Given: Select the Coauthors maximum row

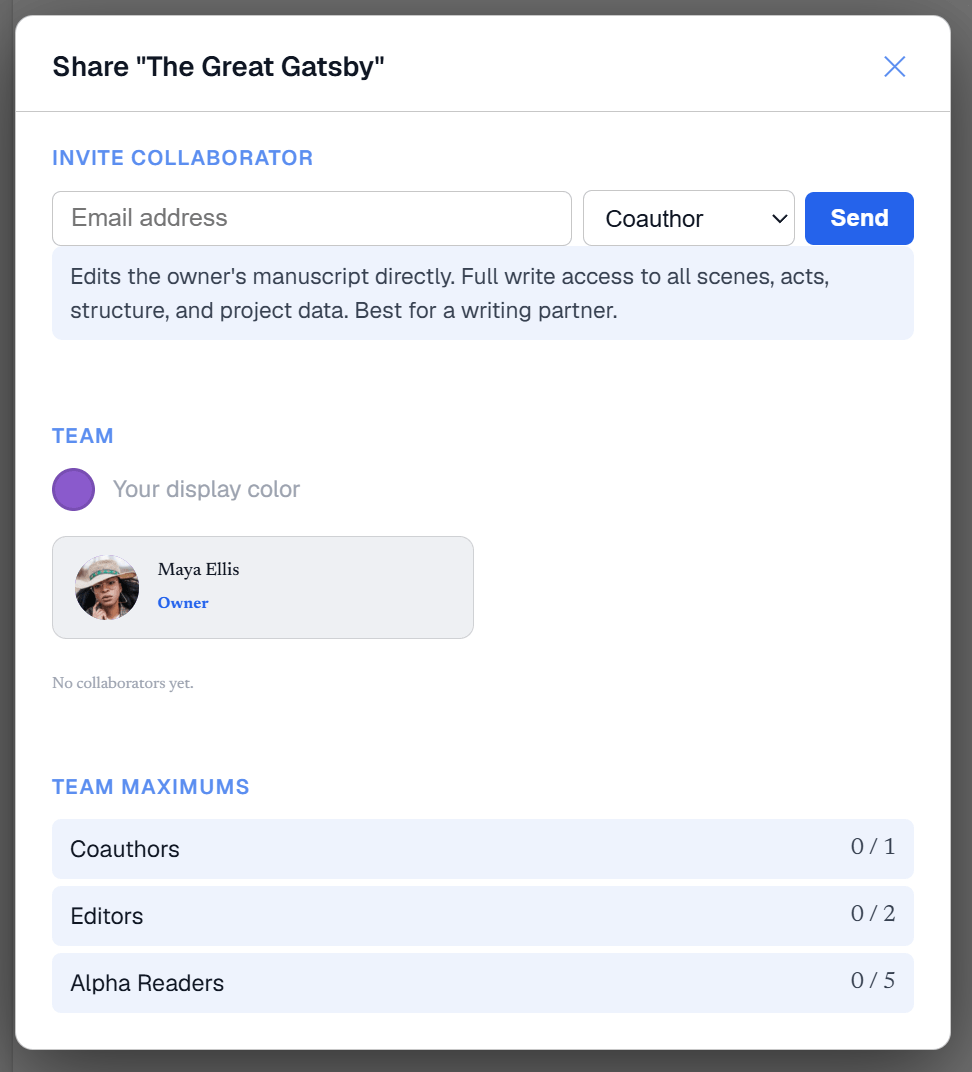Looking at the screenshot, I should [x=483, y=848].
